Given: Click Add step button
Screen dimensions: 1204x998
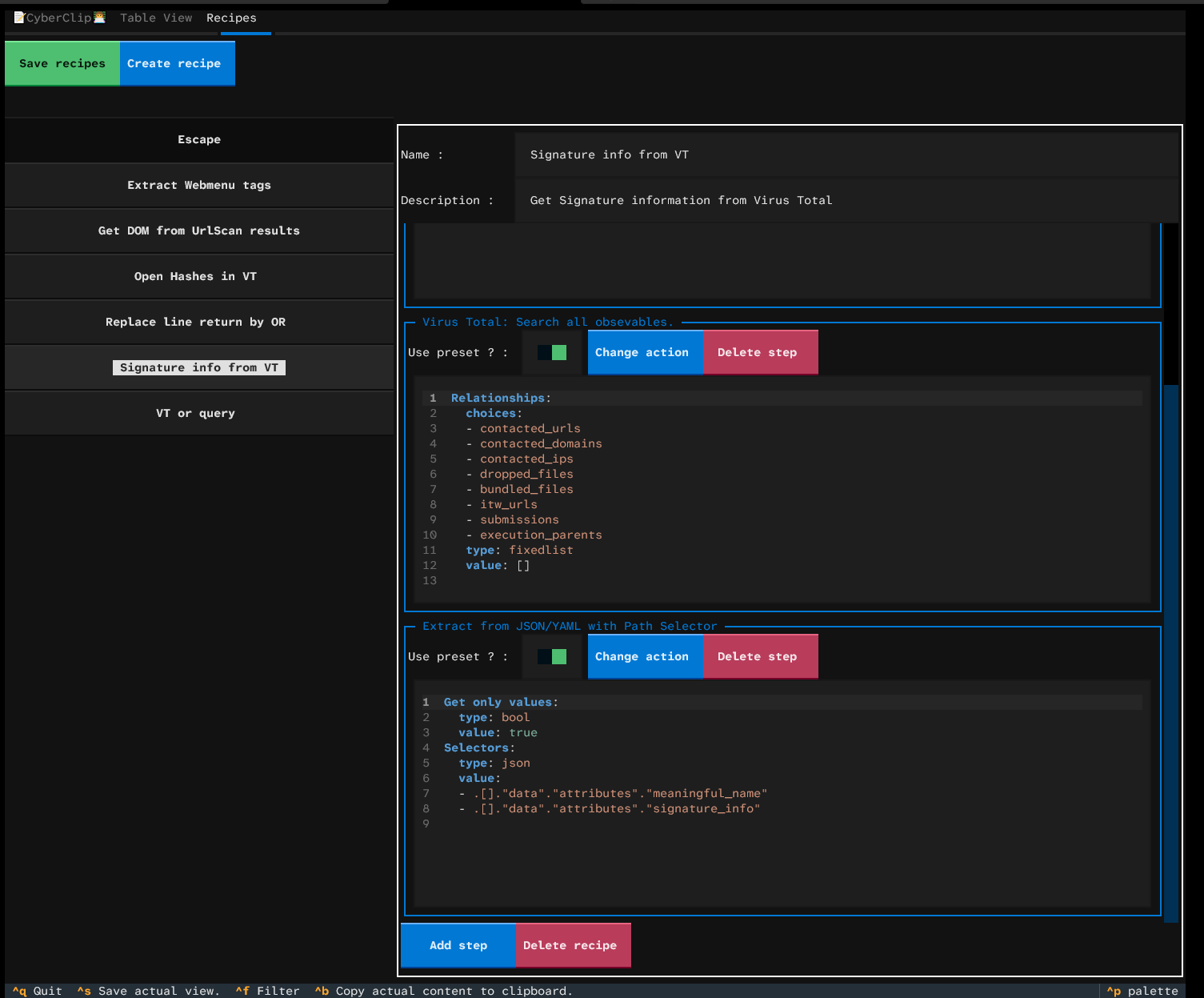Looking at the screenshot, I should 458,945.
